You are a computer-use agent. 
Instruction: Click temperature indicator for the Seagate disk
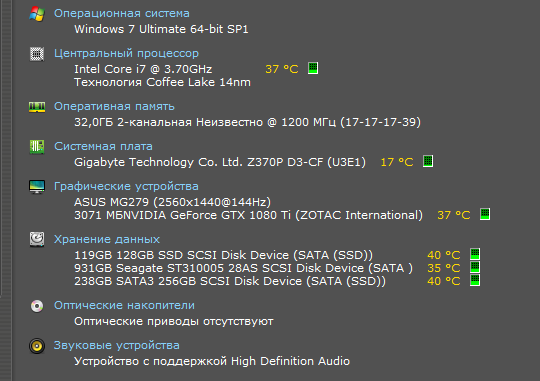coord(475,267)
